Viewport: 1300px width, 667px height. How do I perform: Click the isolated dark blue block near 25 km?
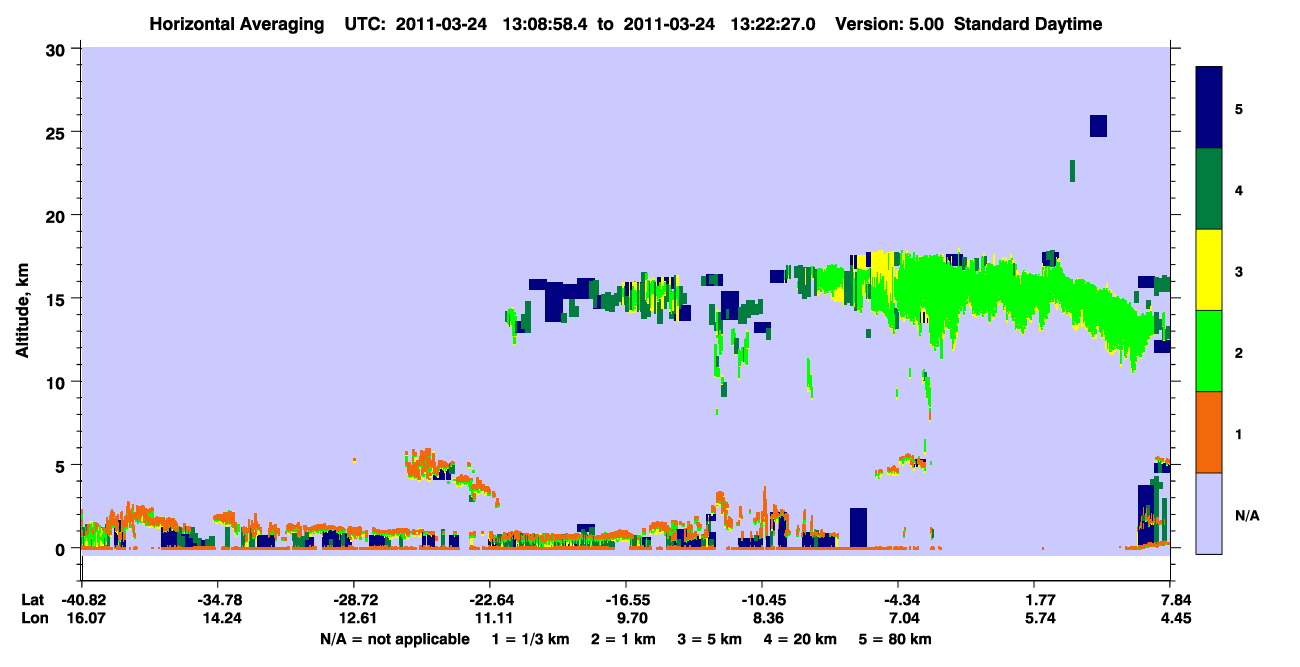1098,125
